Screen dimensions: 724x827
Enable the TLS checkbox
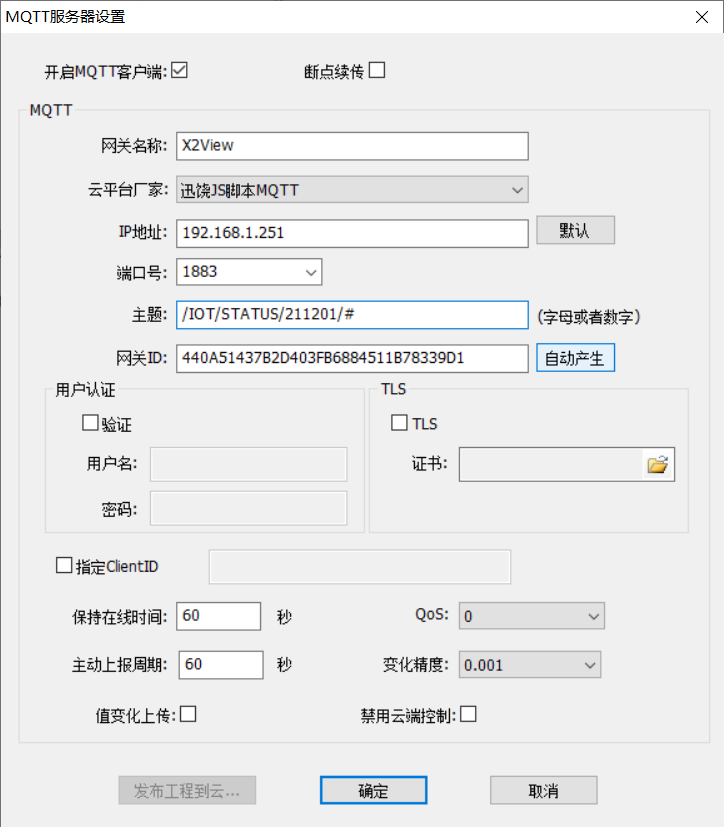[399, 422]
